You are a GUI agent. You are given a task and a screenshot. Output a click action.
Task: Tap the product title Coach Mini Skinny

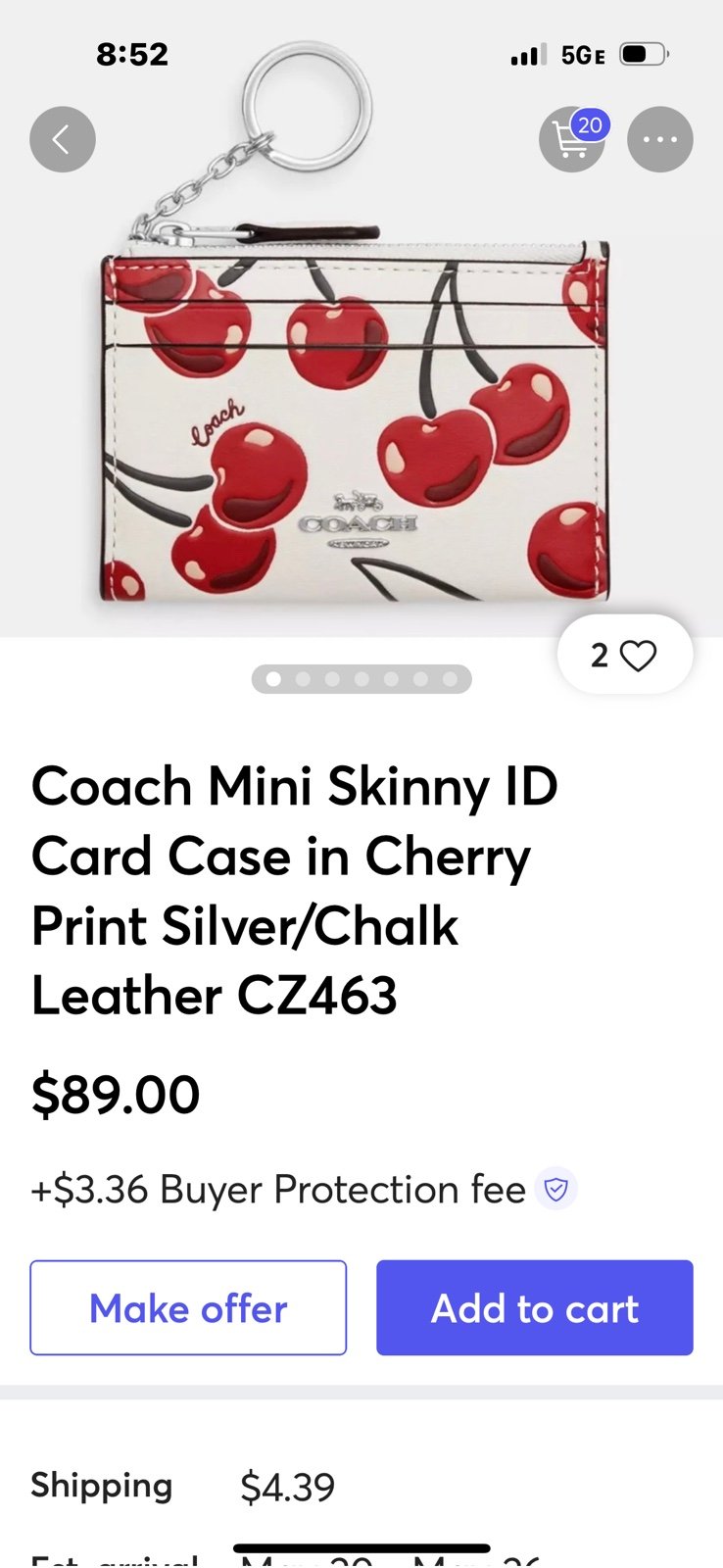[294, 891]
